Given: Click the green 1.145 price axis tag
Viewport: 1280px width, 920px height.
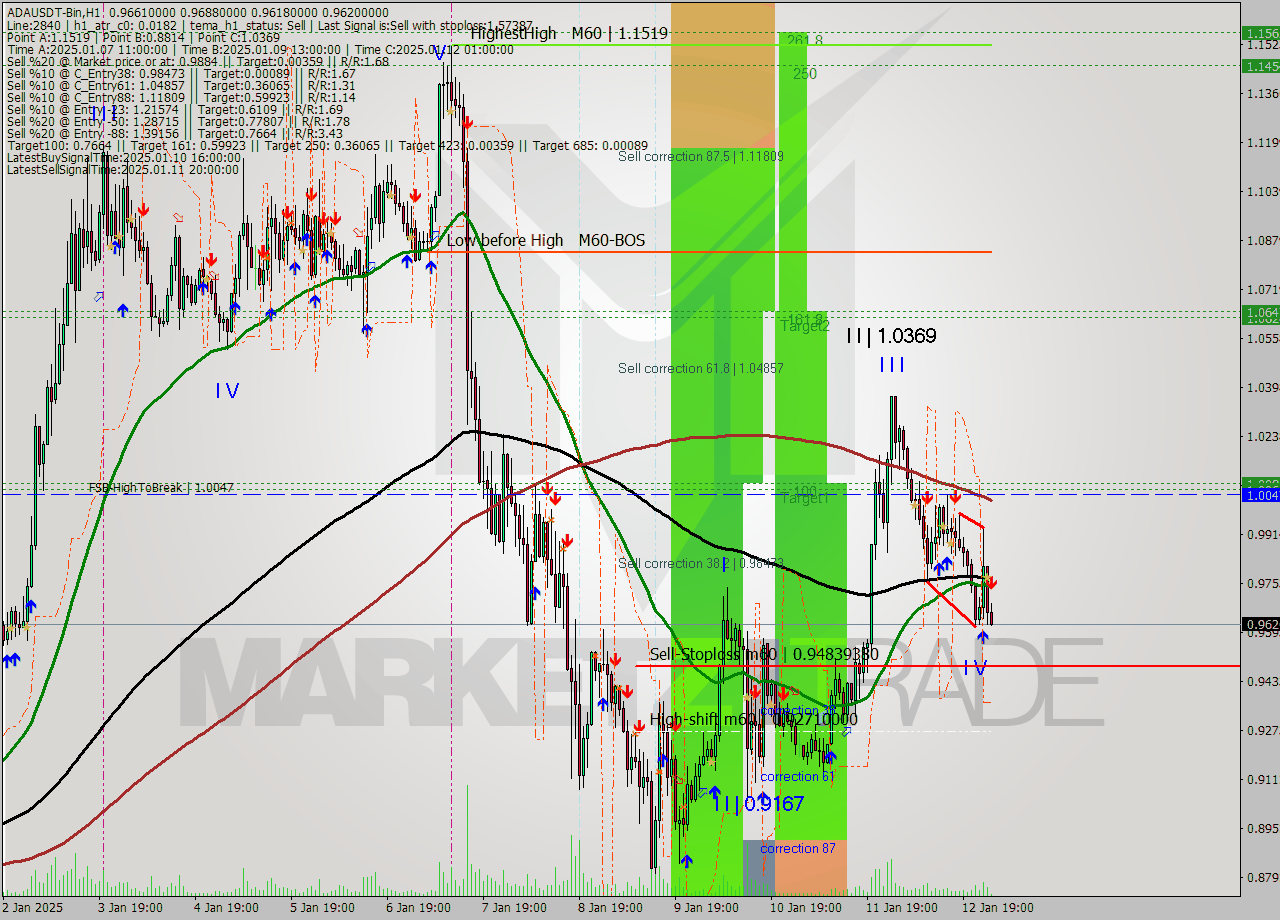Looking at the screenshot, I should point(1260,66).
